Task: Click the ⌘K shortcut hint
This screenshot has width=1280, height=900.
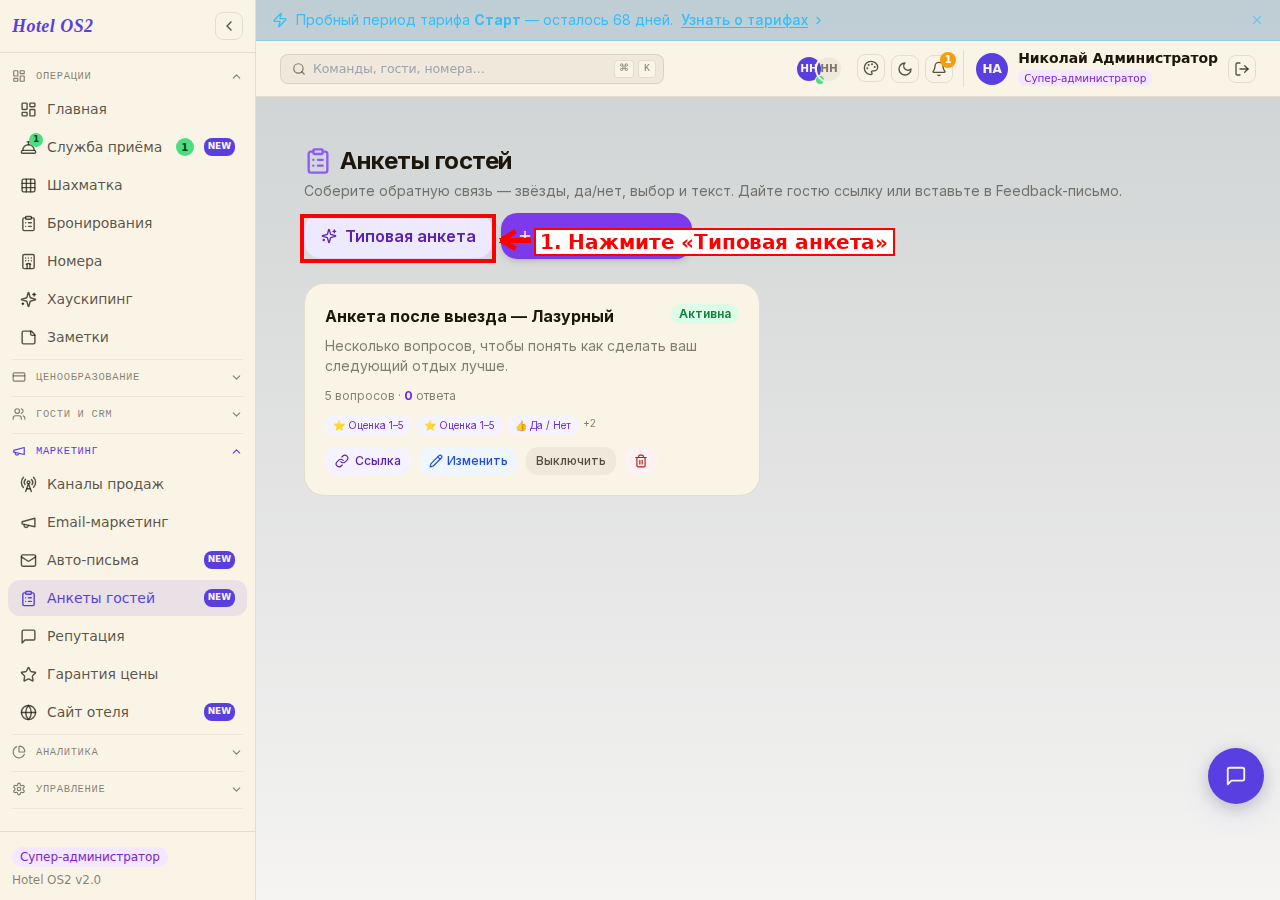Action: (x=635, y=68)
